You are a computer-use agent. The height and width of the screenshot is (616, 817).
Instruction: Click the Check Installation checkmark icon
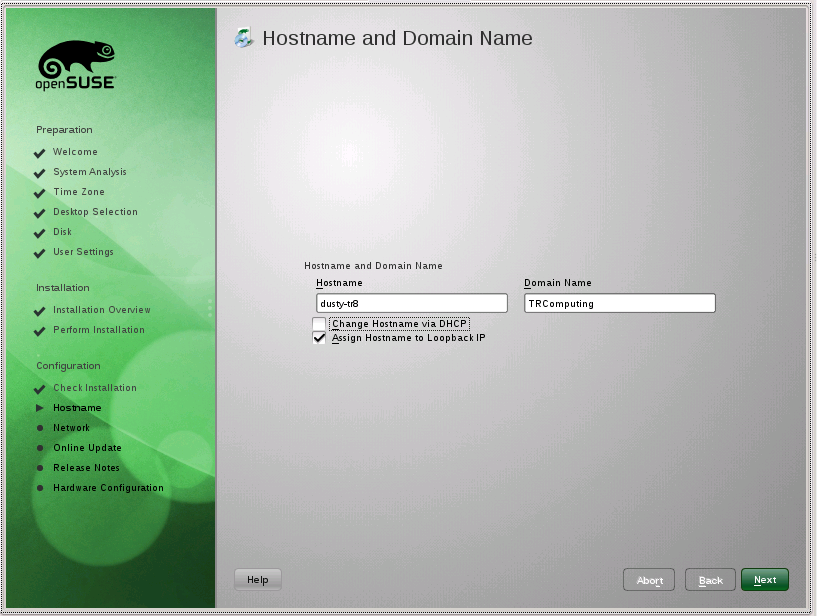coord(40,389)
